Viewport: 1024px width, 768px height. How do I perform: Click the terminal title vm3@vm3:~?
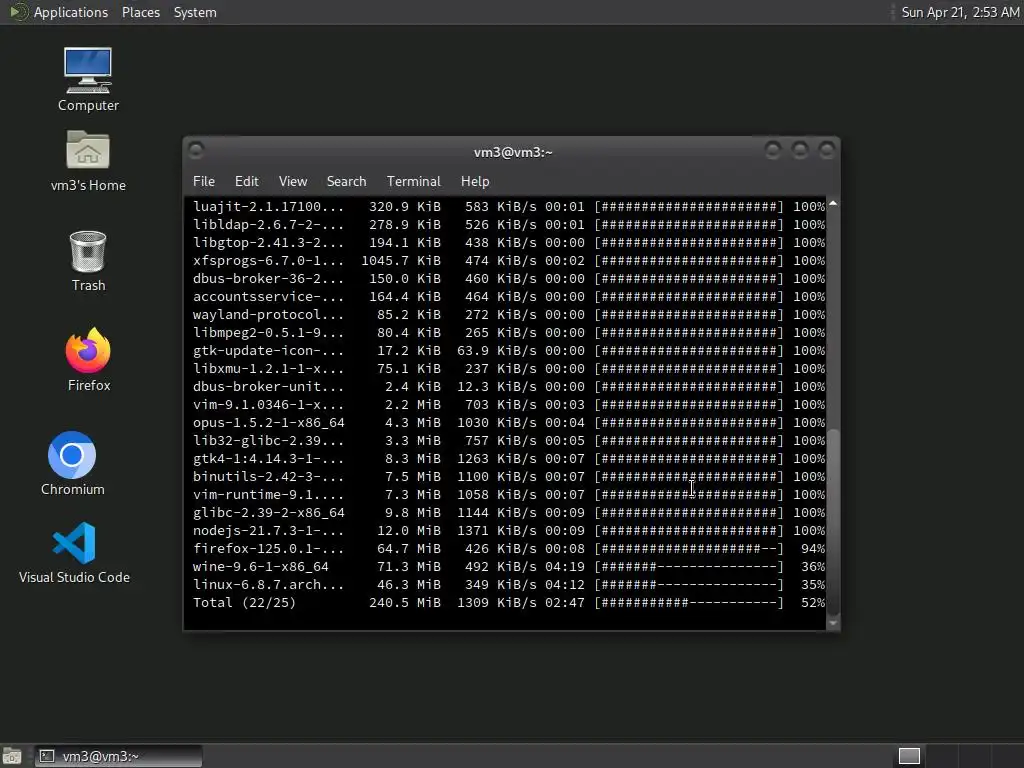(x=513, y=152)
